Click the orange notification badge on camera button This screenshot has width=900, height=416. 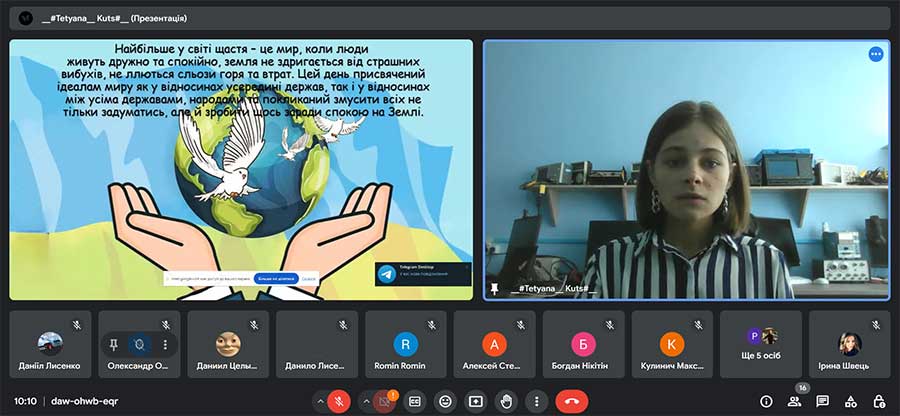click(393, 395)
